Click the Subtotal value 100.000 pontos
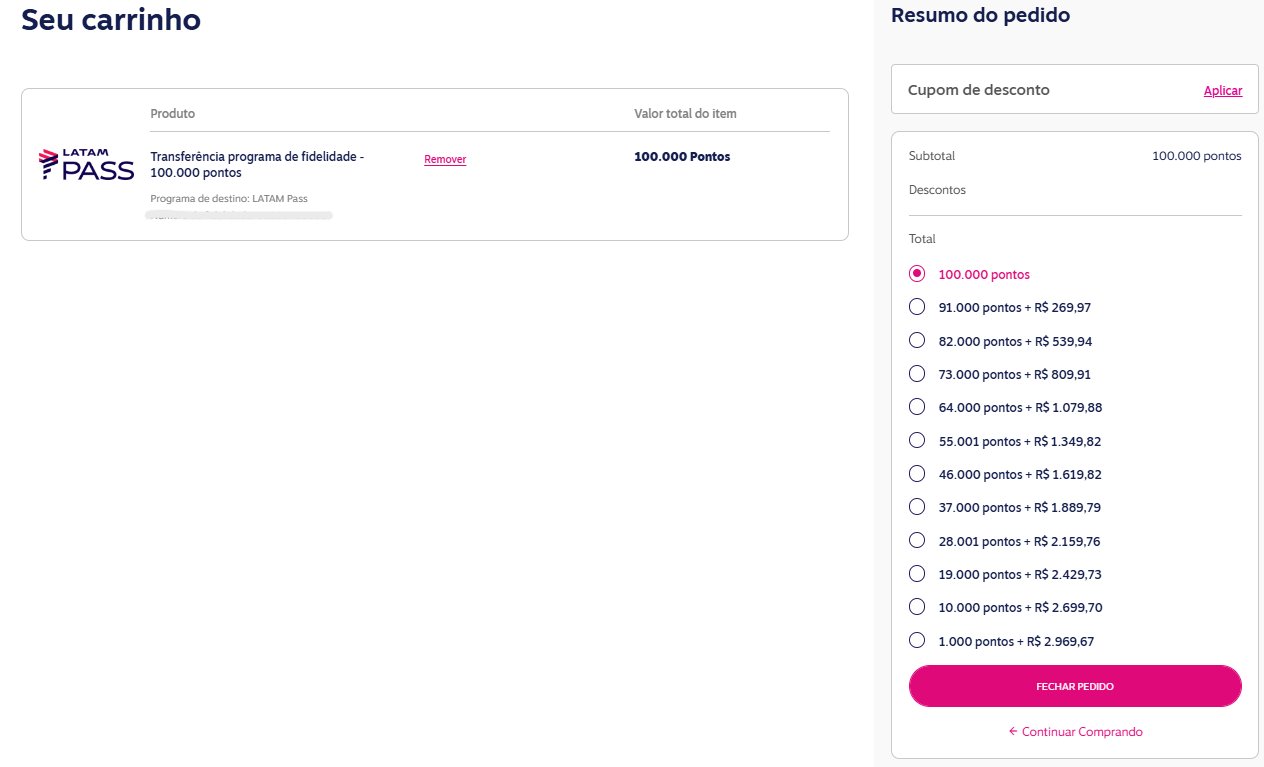 (x=1196, y=156)
